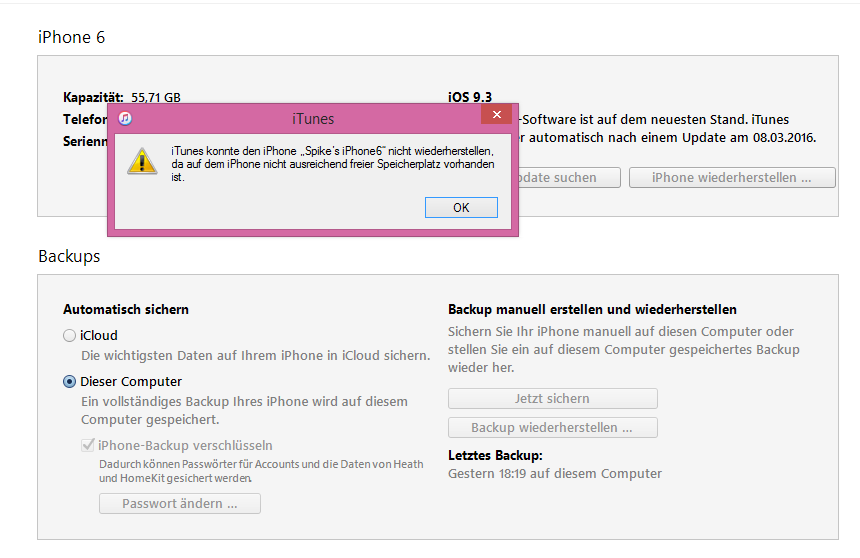
Task: Click the iPhone wiederherstellen button
Action: (730, 177)
